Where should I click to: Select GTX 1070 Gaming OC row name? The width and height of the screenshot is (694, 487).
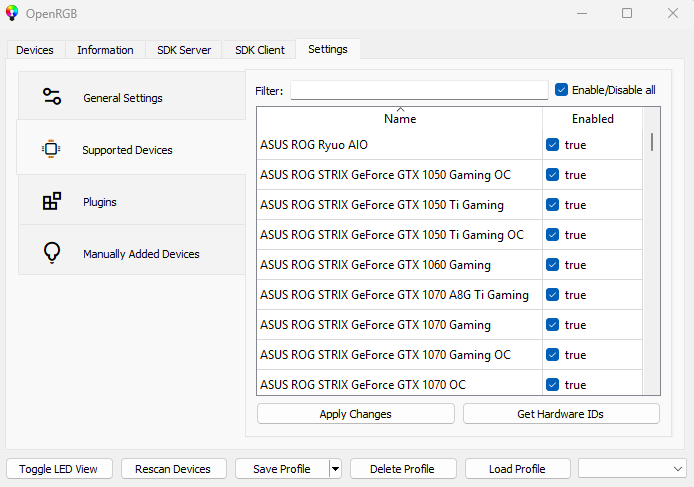click(x=386, y=355)
